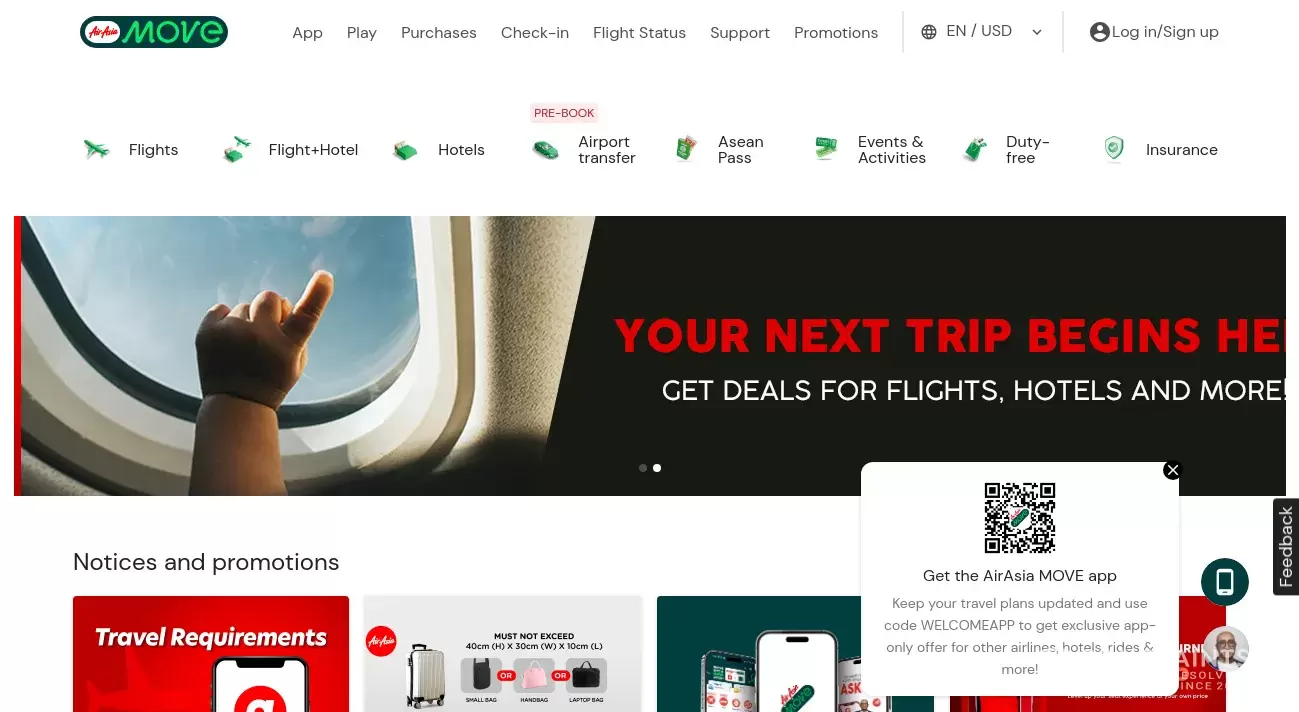The width and height of the screenshot is (1299, 712).
Task: Select the Airport transfer car icon
Action: [545, 151]
